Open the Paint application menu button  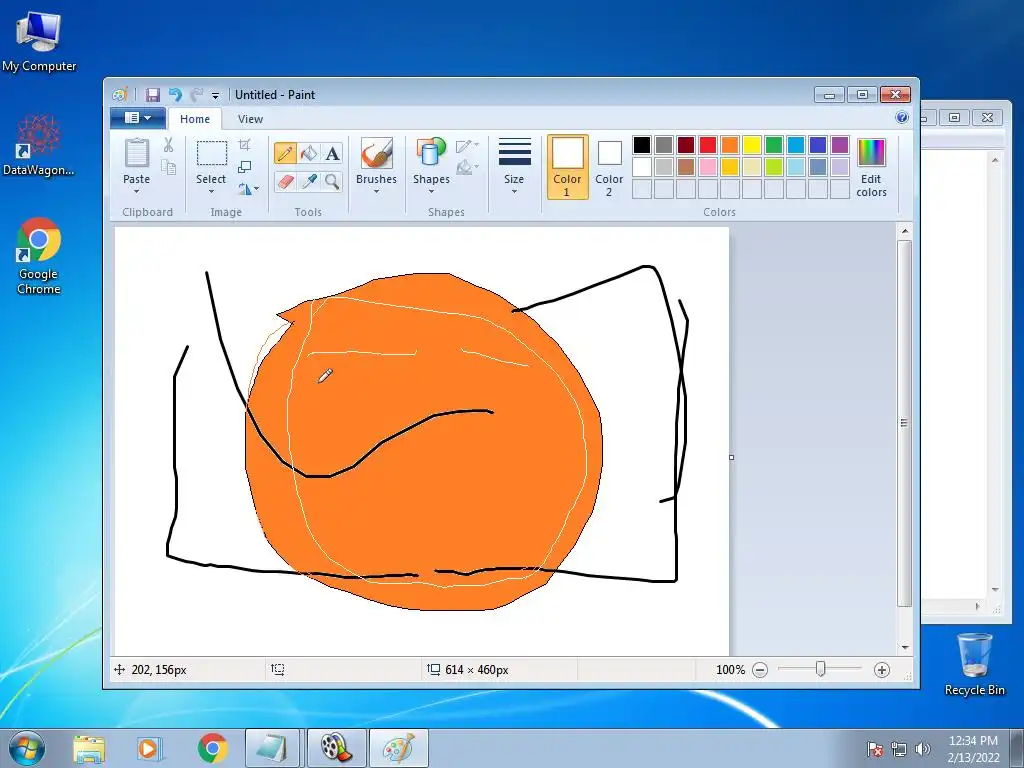[137, 118]
